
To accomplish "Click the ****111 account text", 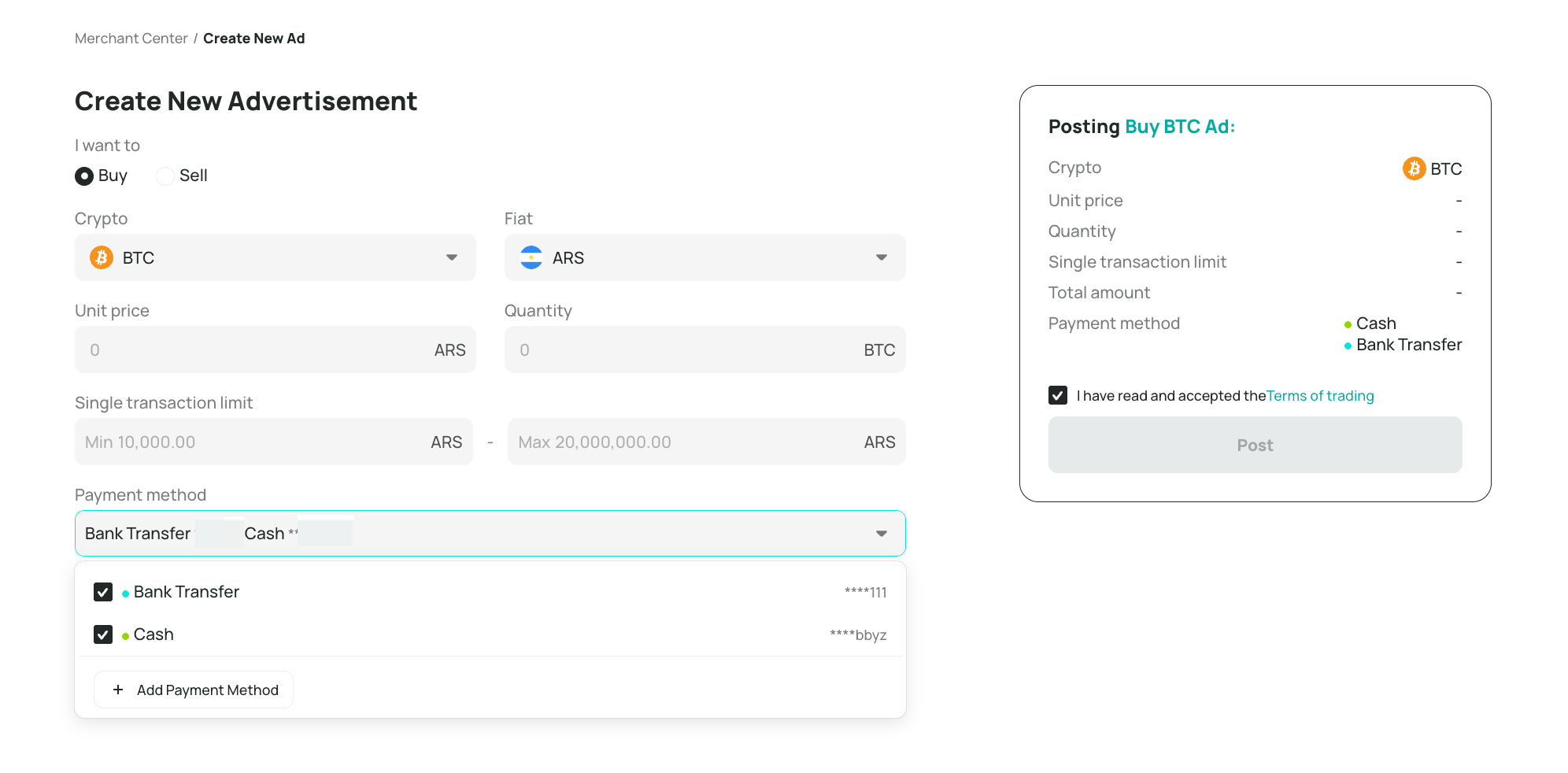I will pyautogui.click(x=866, y=592).
